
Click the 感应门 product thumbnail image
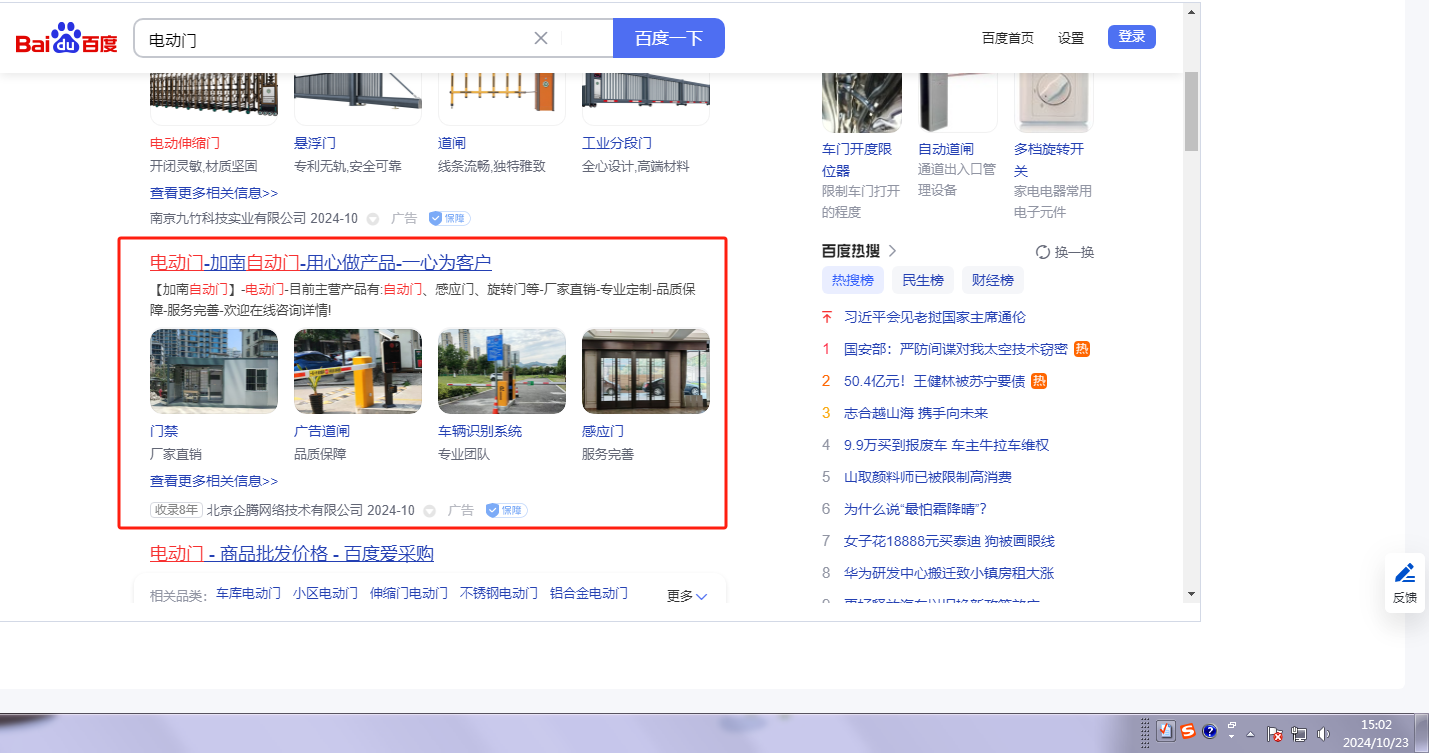coord(645,371)
